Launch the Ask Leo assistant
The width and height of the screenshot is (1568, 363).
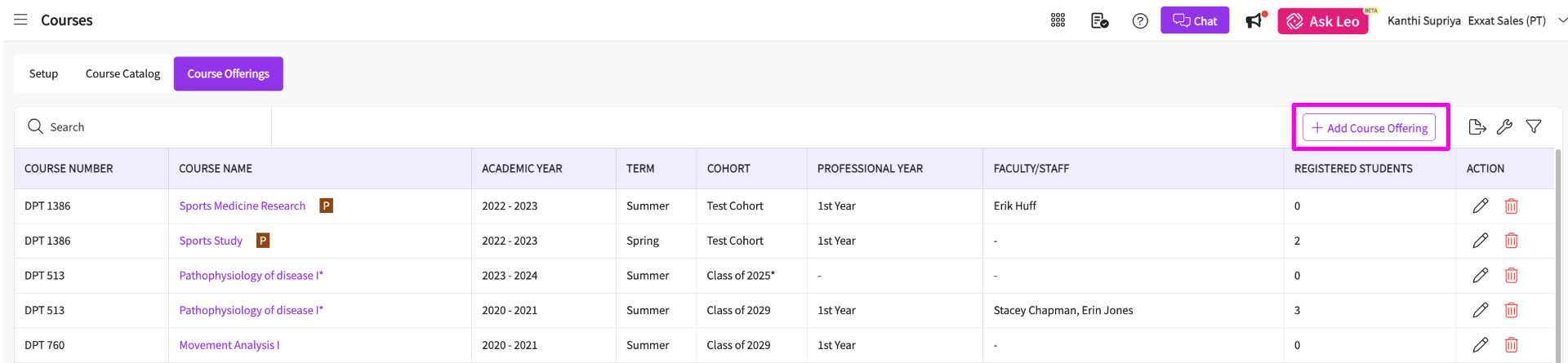(1322, 21)
